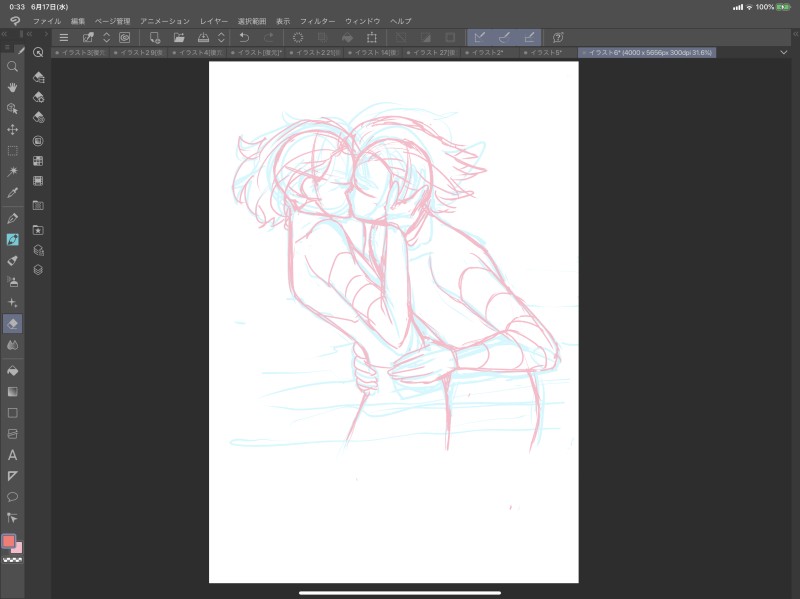Viewport: 800px width, 599px height.
Task: Select the Brush tool
Action: tap(12, 260)
